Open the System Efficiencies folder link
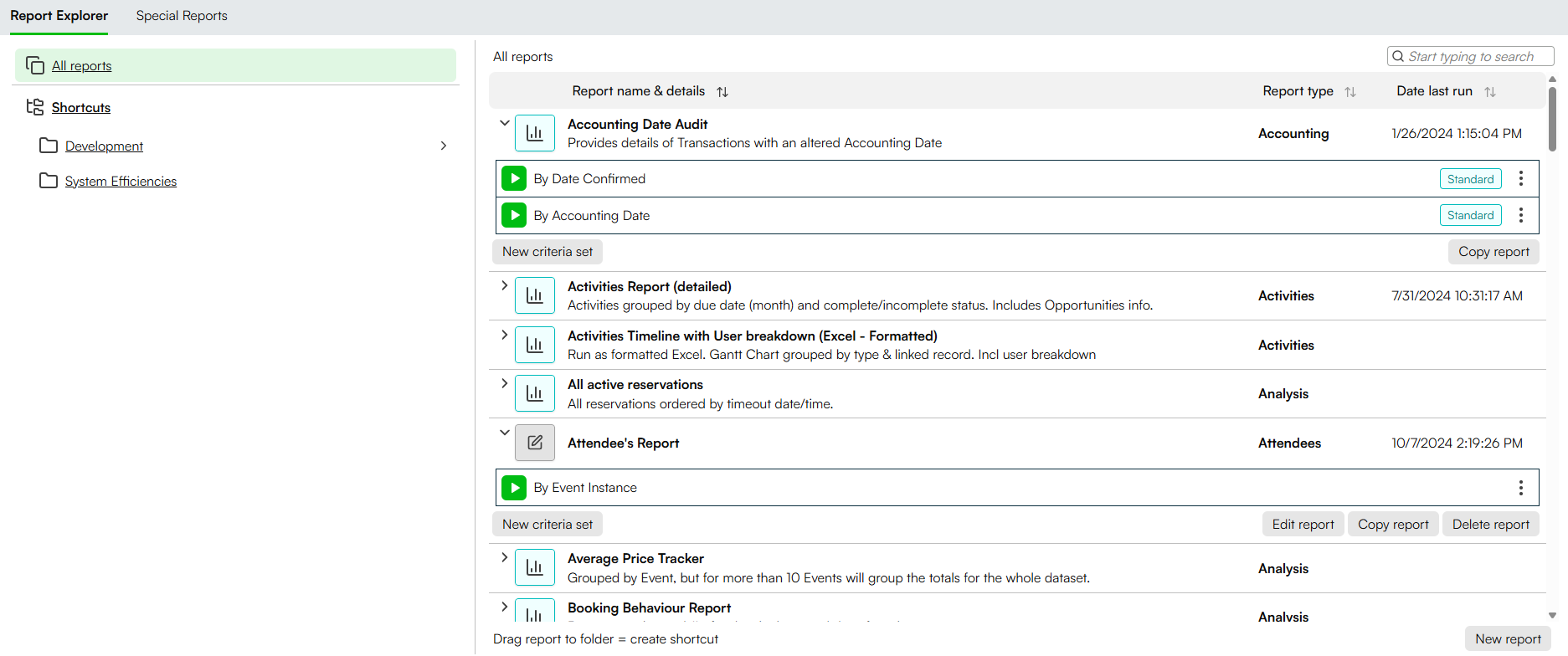 click(x=121, y=181)
